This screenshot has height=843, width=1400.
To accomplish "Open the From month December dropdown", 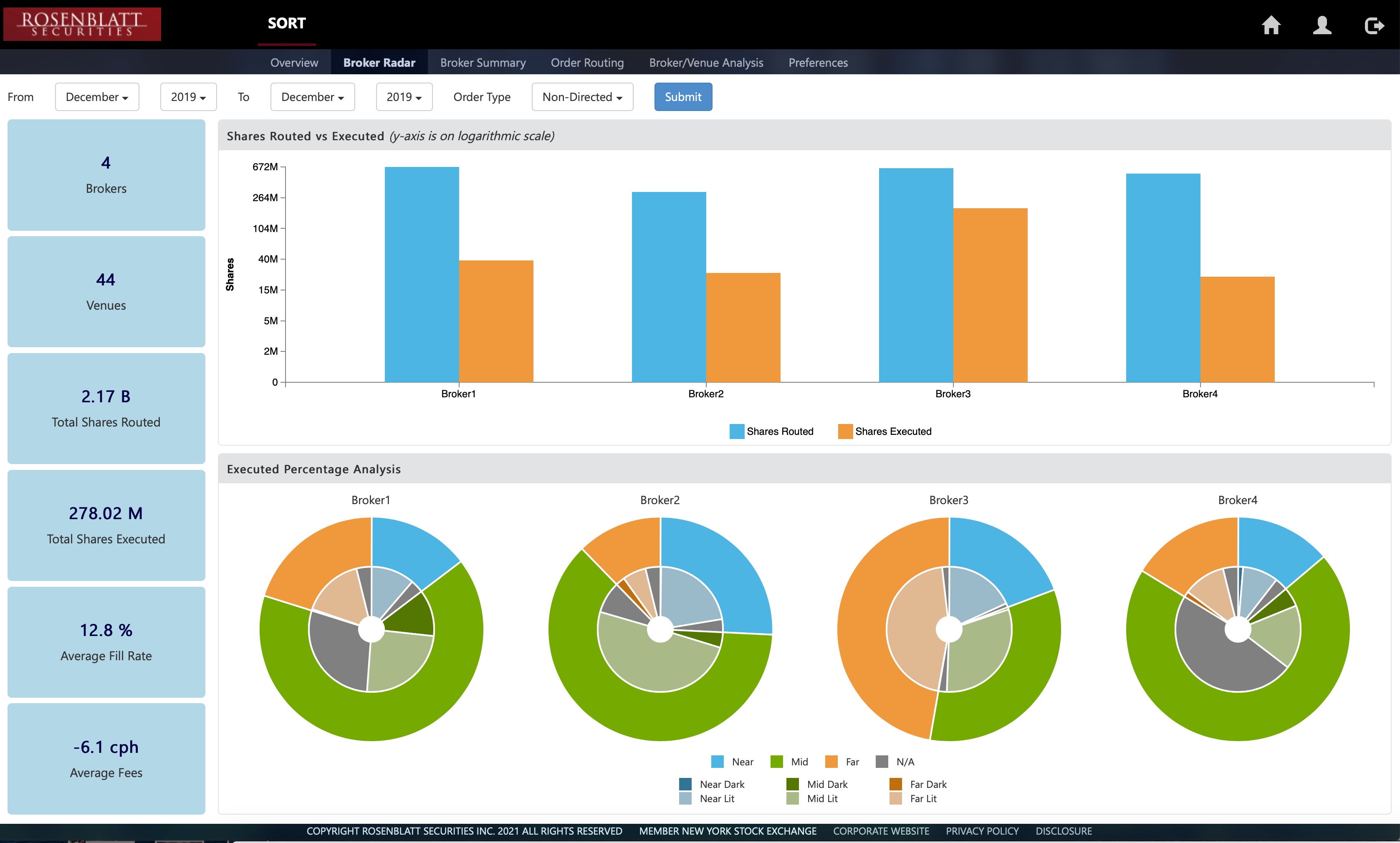I will pyautogui.click(x=97, y=96).
